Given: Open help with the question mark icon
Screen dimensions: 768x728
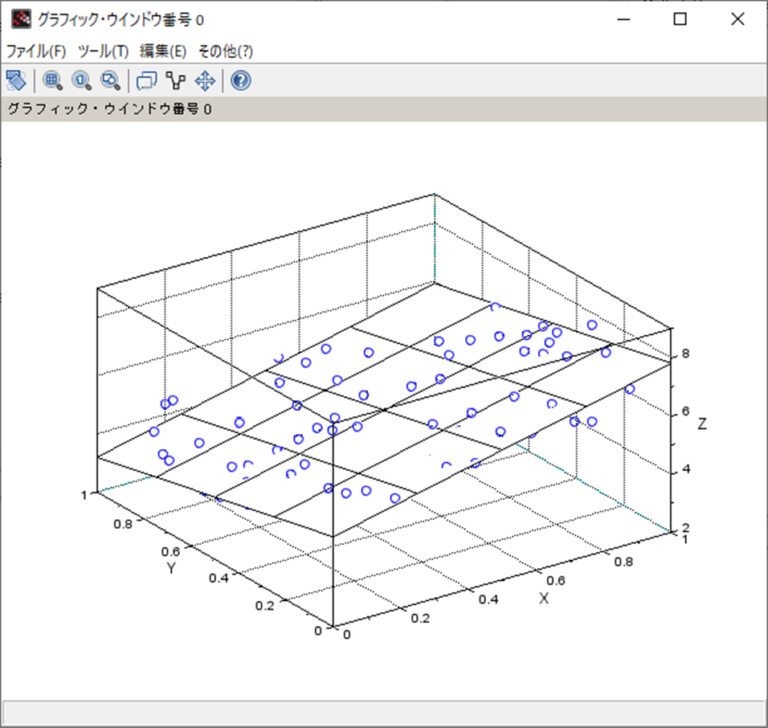Looking at the screenshot, I should [241, 81].
